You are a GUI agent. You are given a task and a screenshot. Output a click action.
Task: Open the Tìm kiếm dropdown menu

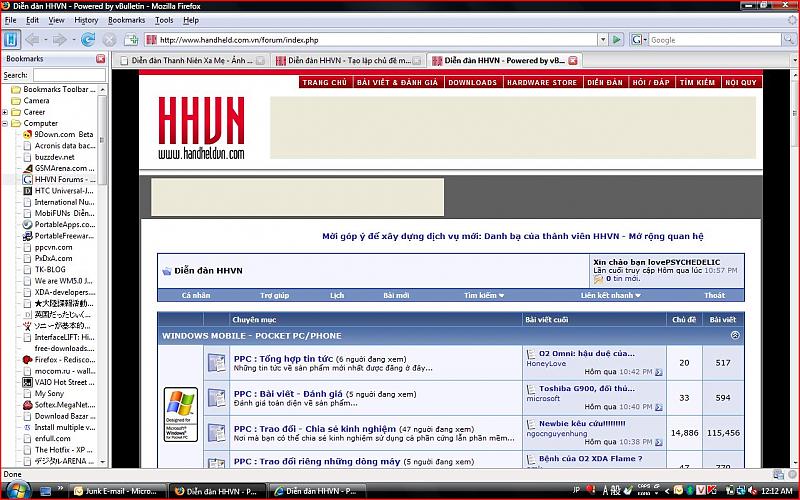(x=484, y=296)
